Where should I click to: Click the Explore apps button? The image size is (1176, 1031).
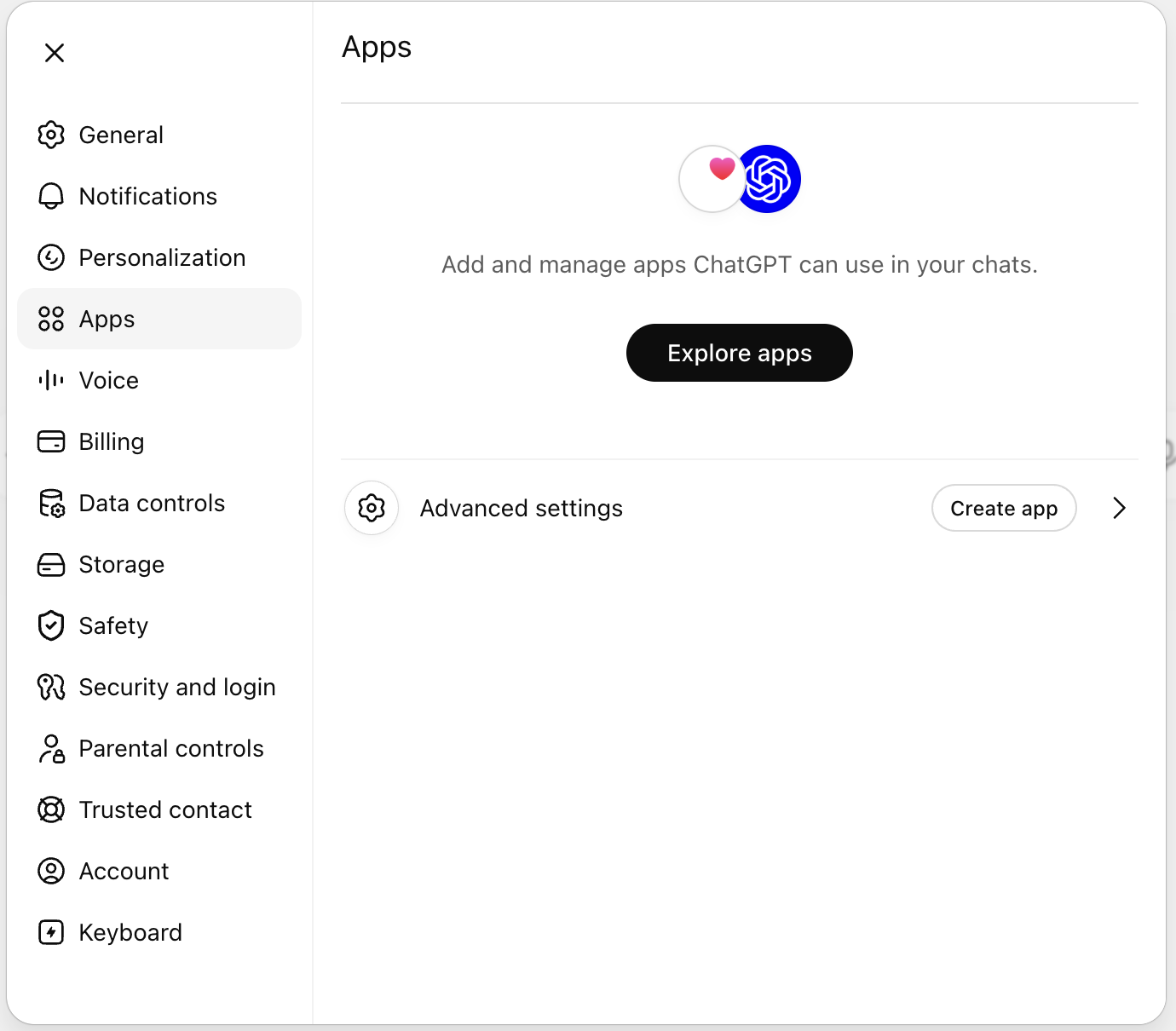tap(740, 353)
